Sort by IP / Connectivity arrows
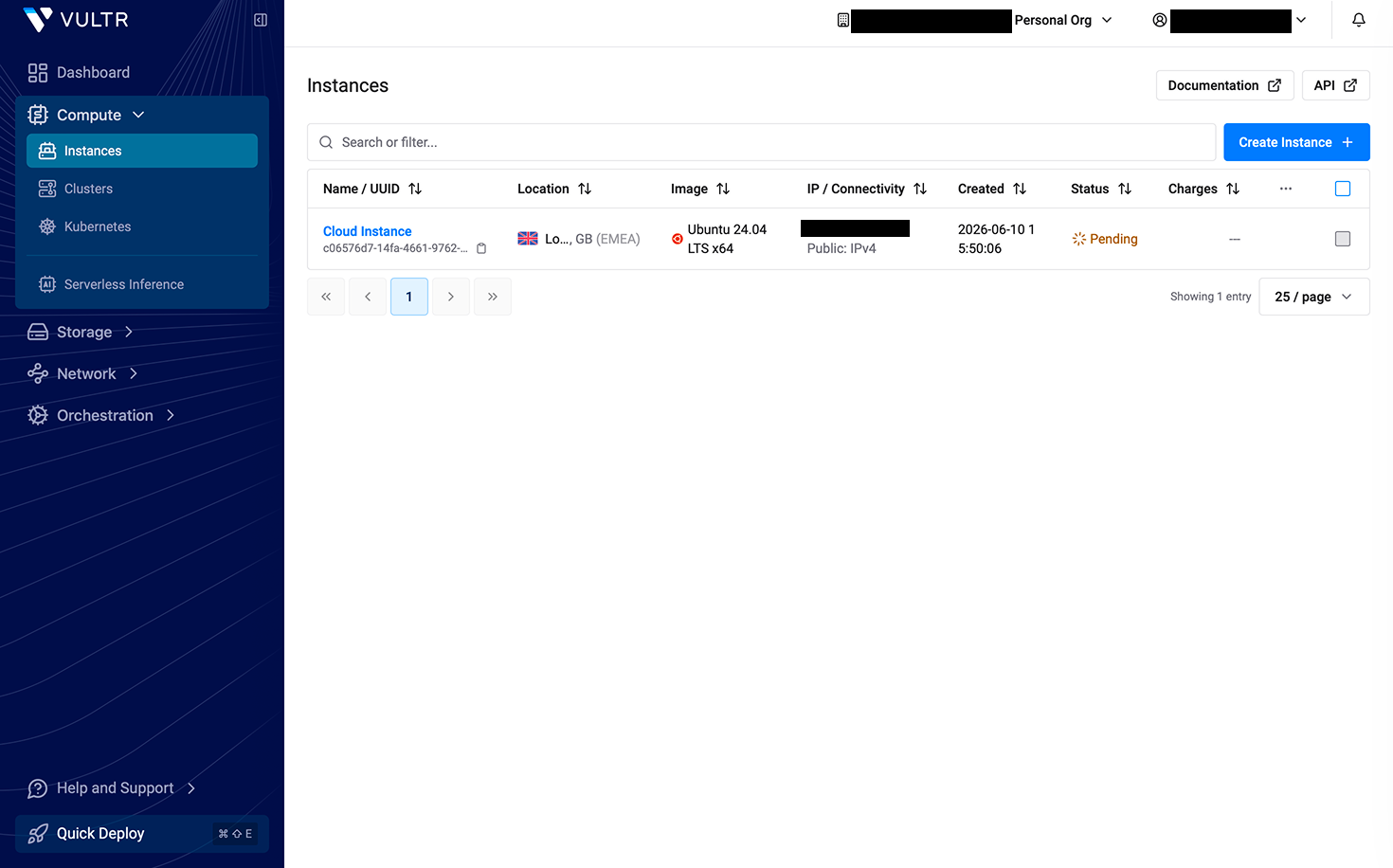Screen dimensions: 1393x868 point(920,189)
